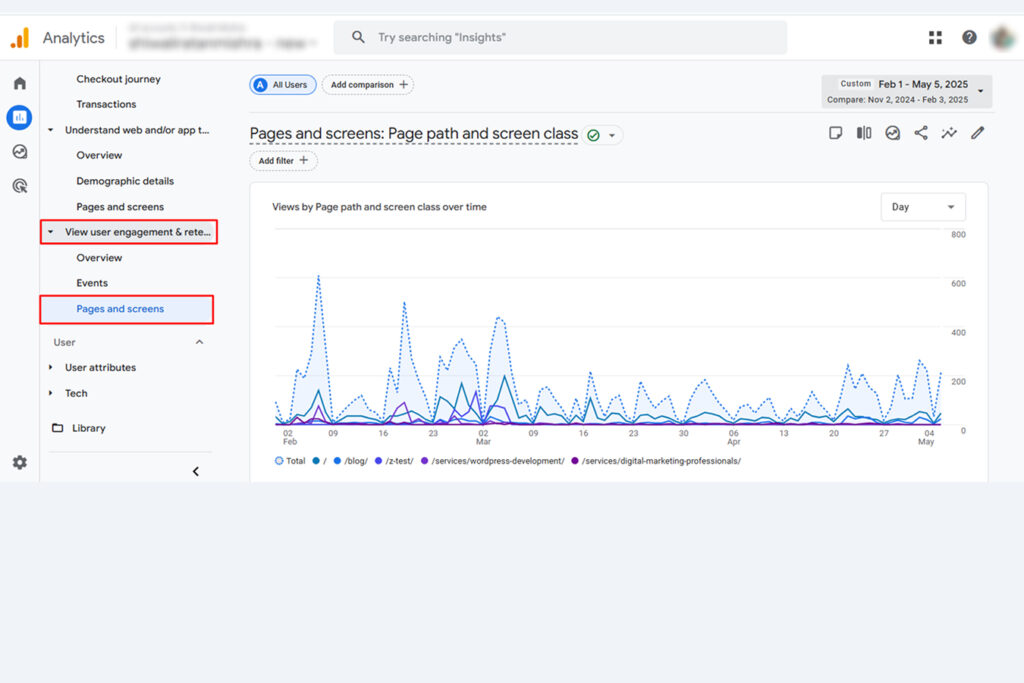Screen dimensions: 1024x683
Task: Collapse Understand web and/or app section
Action: [x=50, y=130]
